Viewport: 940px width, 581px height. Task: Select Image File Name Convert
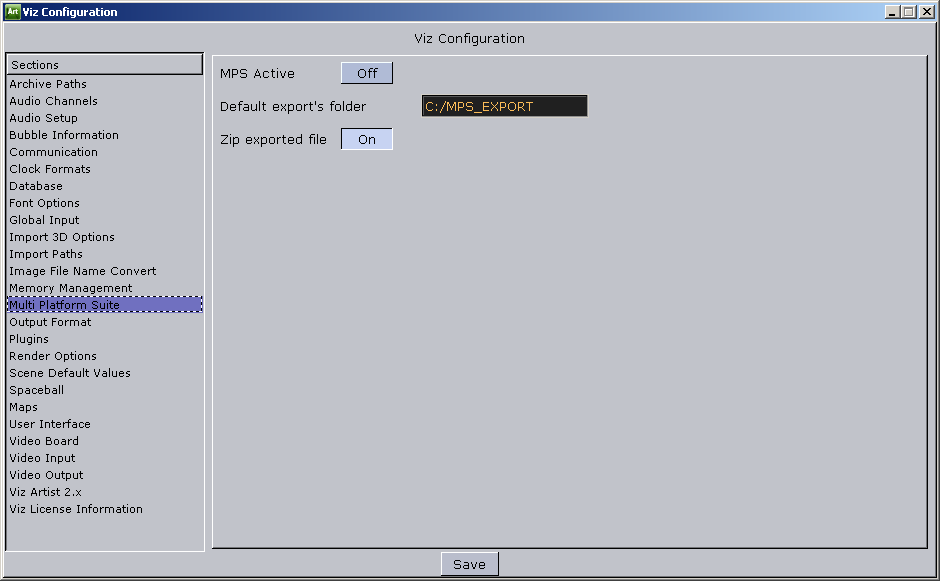tap(82, 271)
